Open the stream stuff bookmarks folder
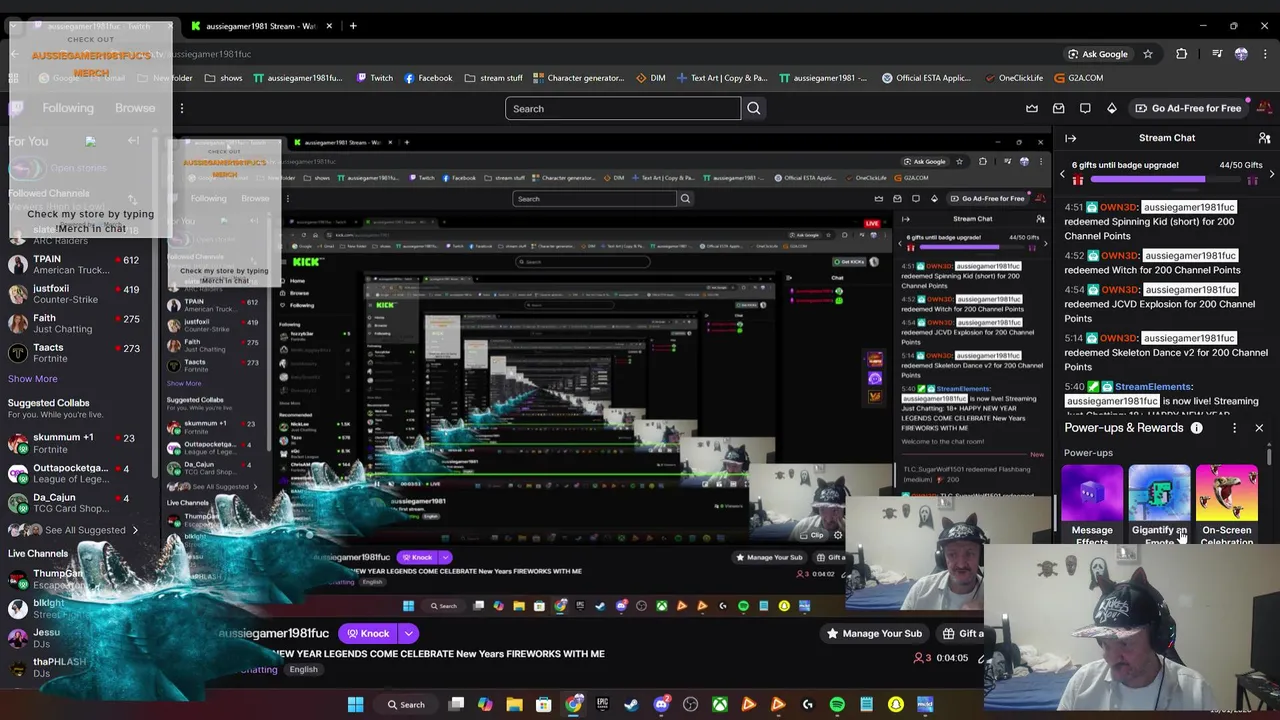This screenshot has width=1280, height=720. (x=493, y=78)
